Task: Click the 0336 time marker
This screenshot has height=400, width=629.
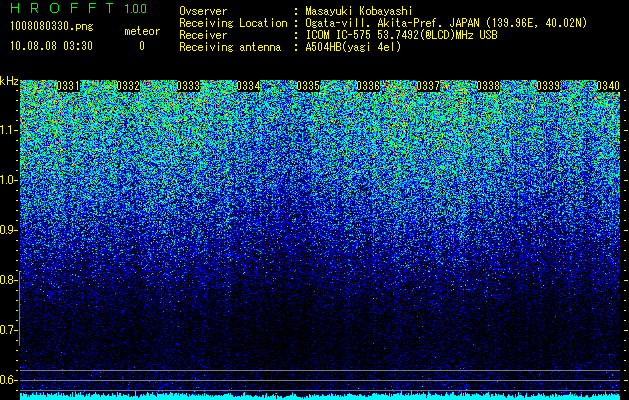Action: (x=368, y=86)
